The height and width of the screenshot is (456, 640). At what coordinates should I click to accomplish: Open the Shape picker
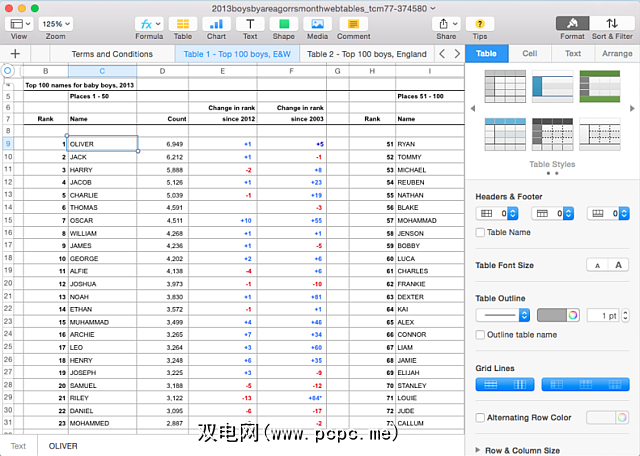coord(284,23)
